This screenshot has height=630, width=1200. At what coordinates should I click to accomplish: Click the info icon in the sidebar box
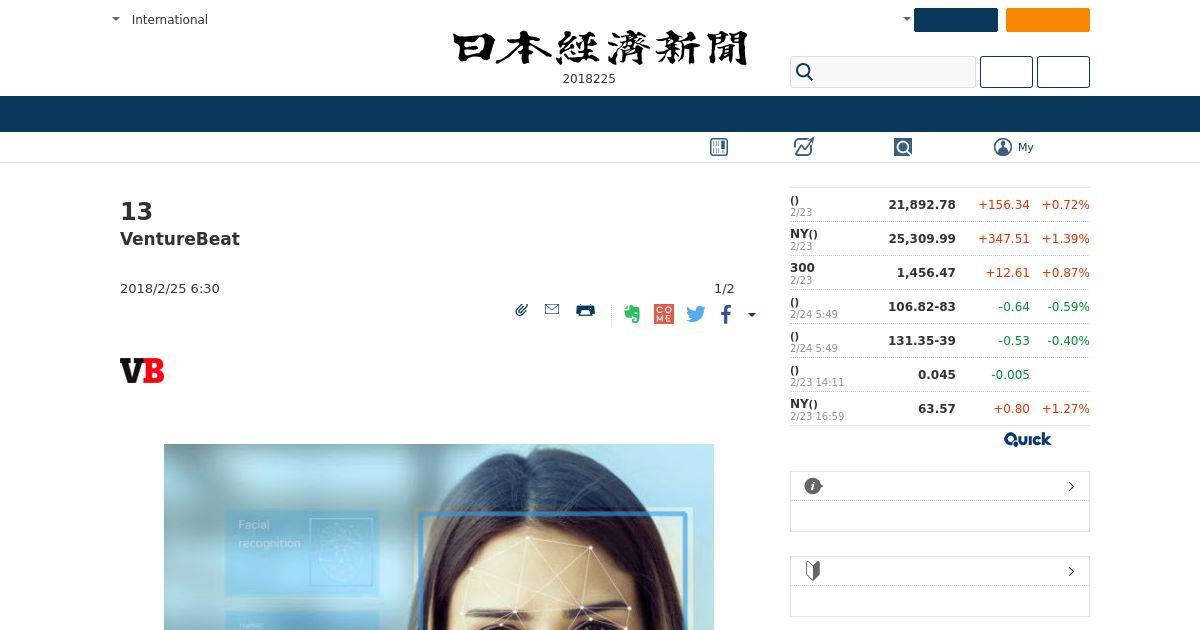pyautogui.click(x=813, y=486)
